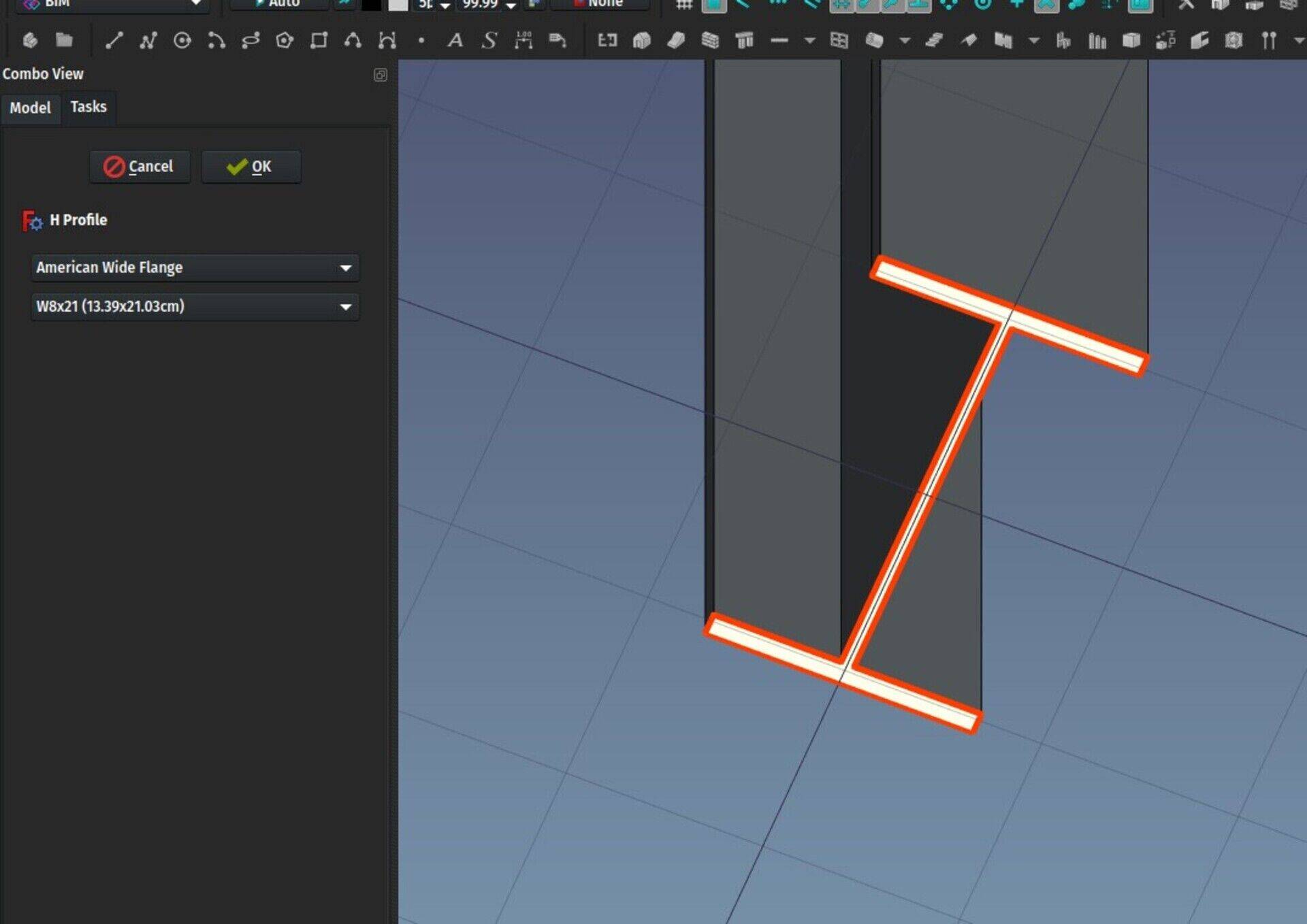Open dropdown arrow after Rebar tool
Viewport: 1307px width, 924px height.
pos(1298,41)
